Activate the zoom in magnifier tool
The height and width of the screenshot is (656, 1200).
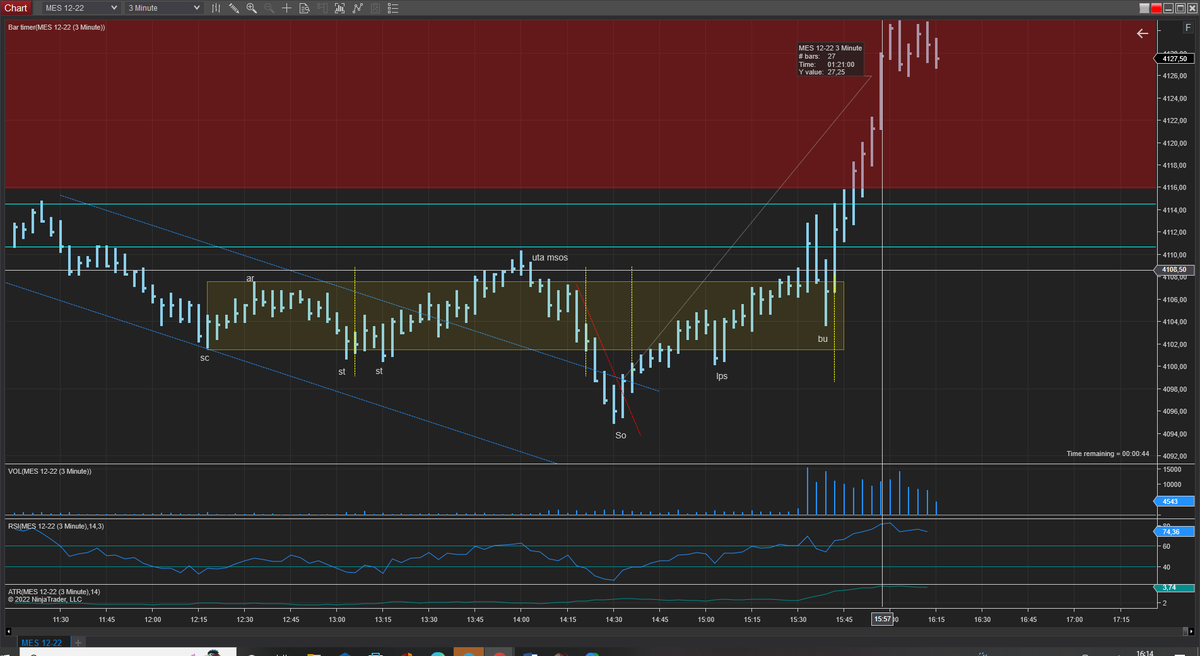(x=251, y=8)
